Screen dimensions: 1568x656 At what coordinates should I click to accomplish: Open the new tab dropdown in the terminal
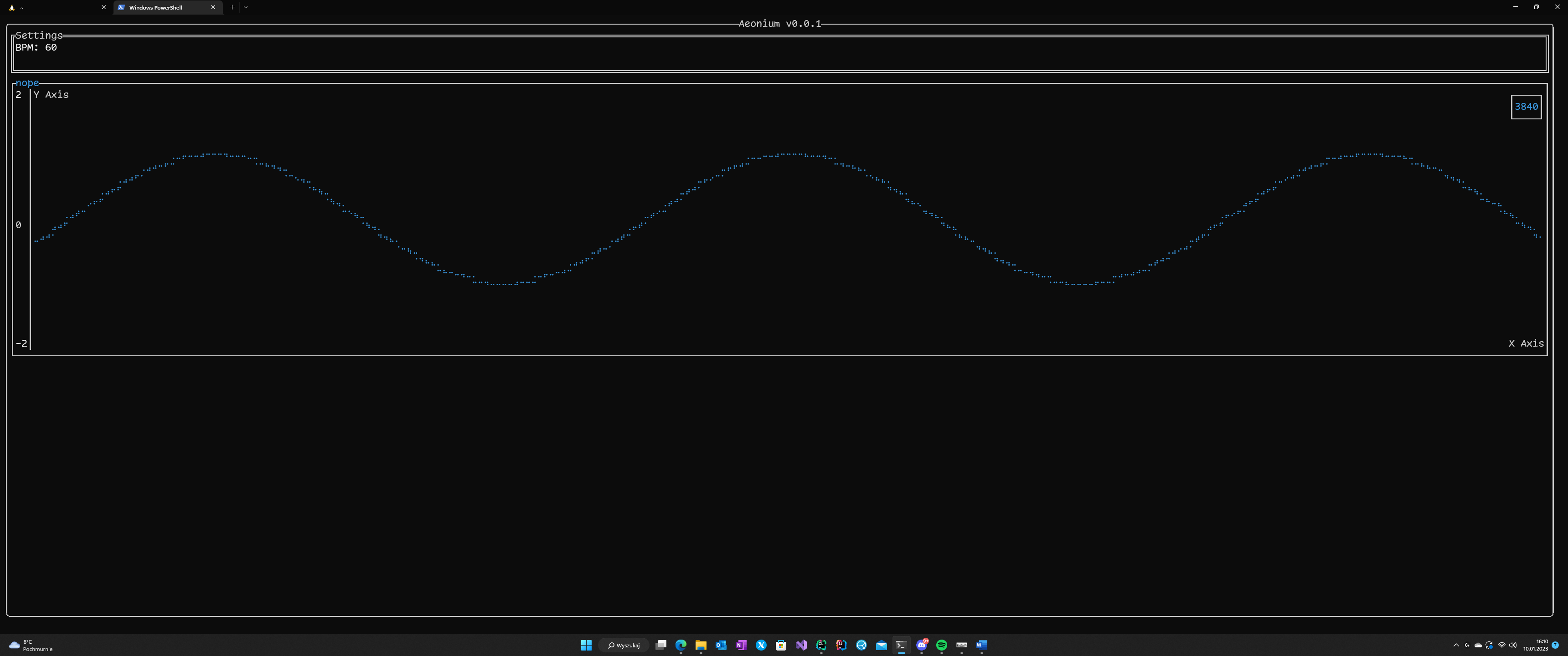(245, 7)
